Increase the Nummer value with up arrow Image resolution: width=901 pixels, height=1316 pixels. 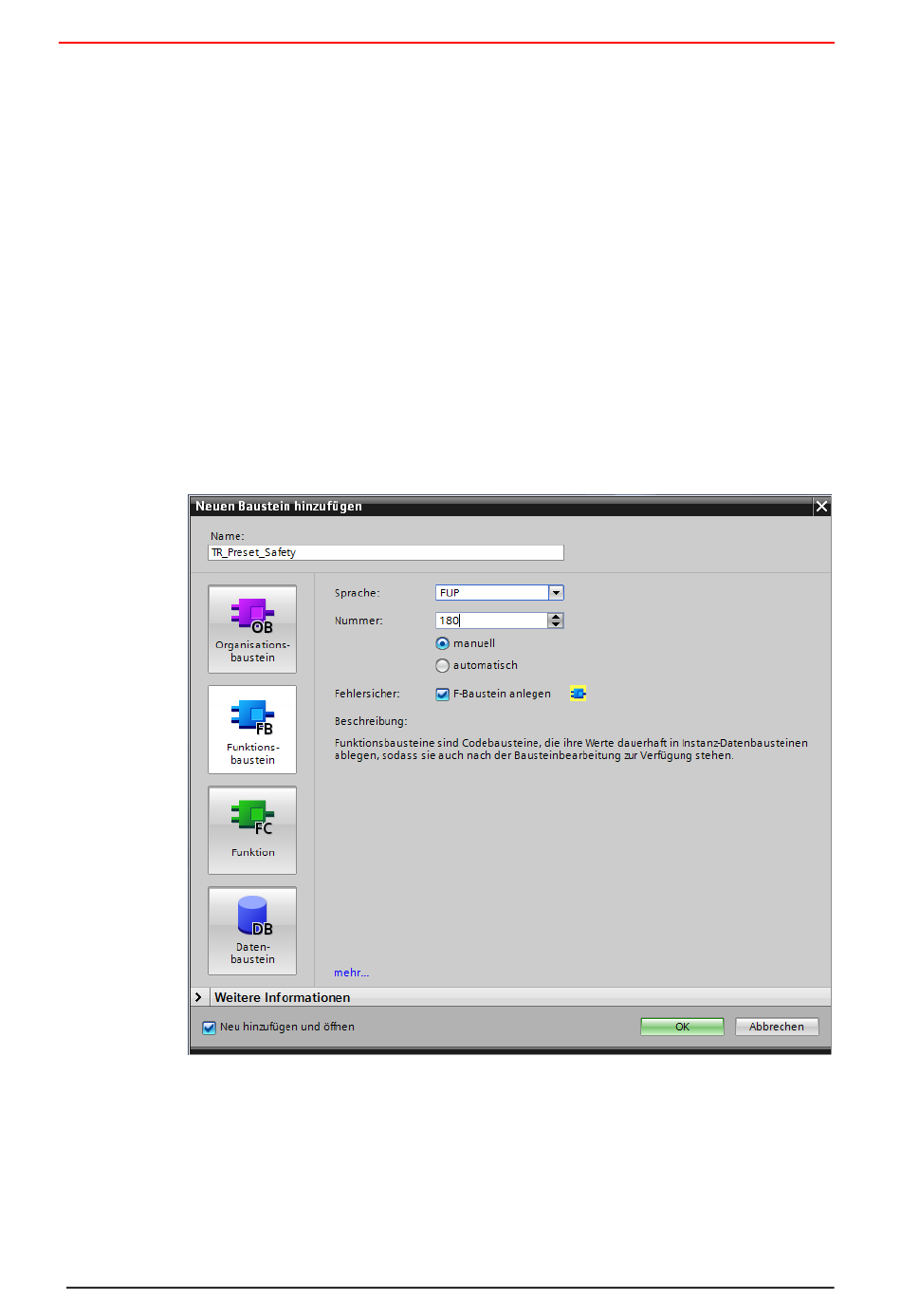[x=556, y=617]
